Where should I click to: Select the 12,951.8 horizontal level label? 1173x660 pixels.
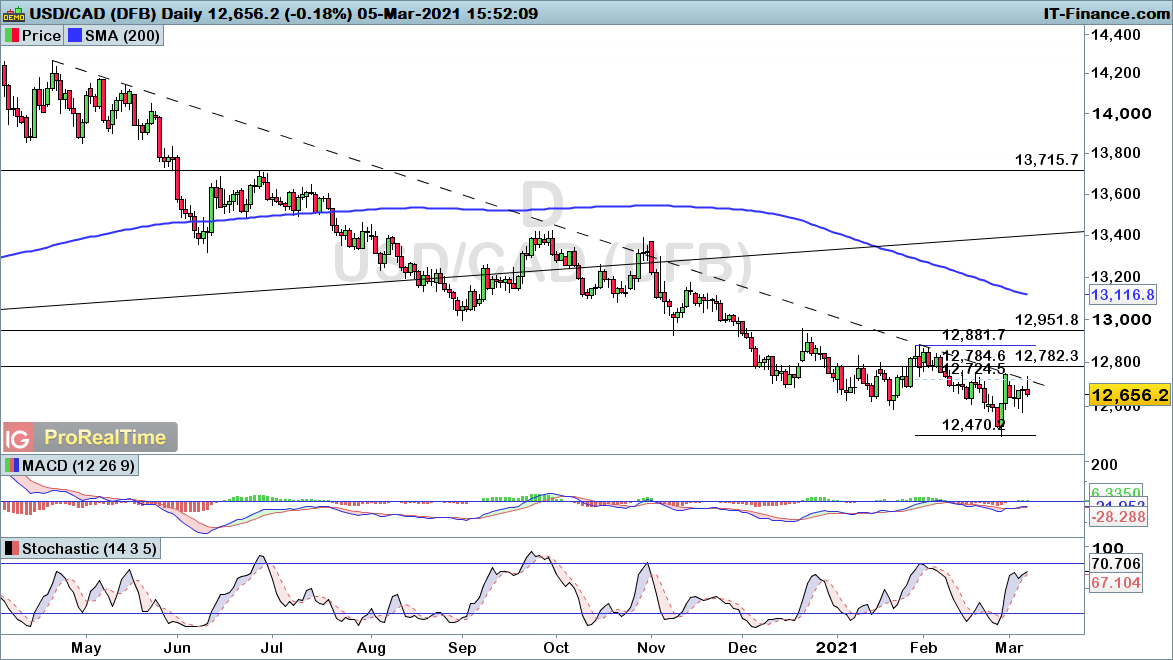pos(1046,319)
